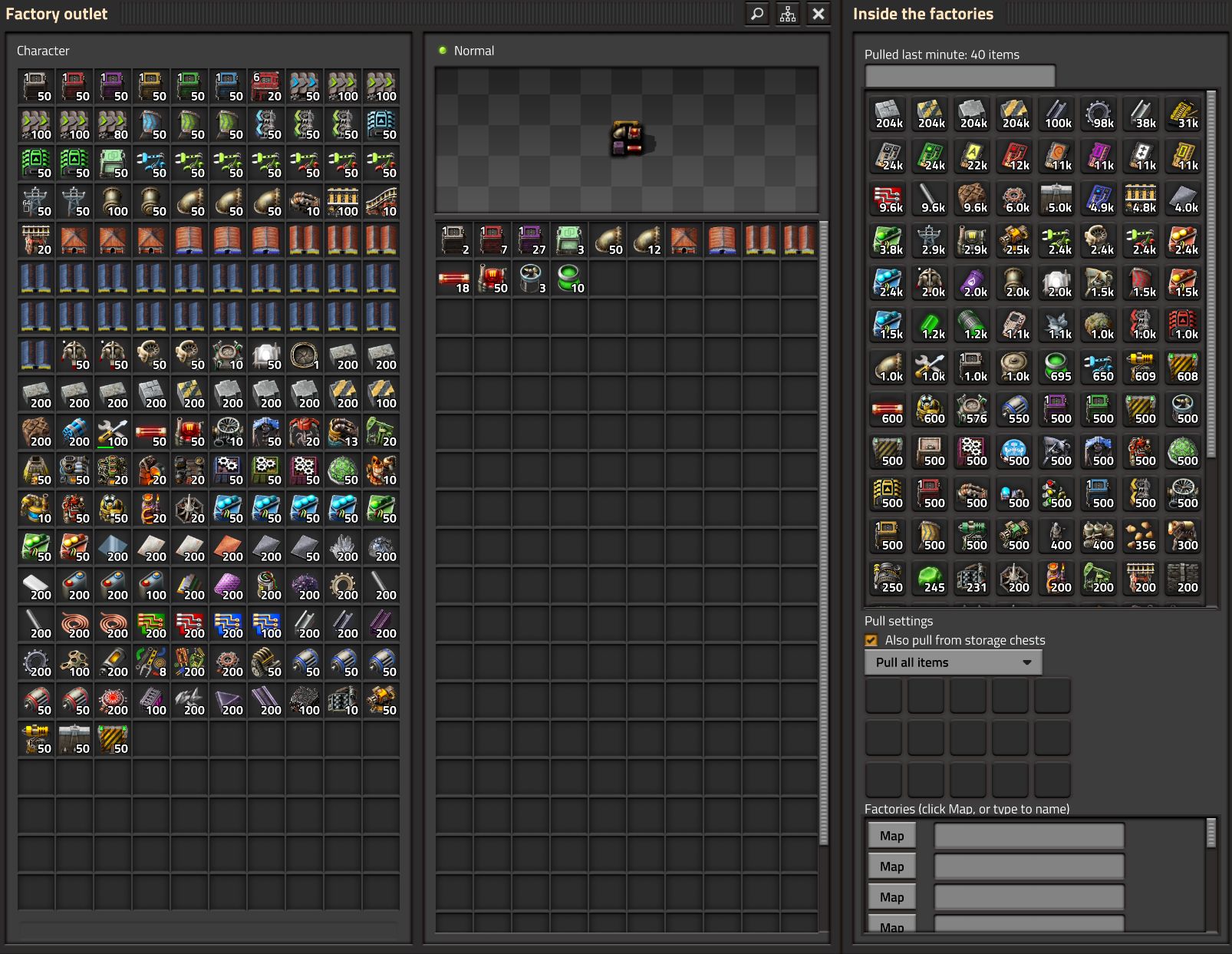Select the factory item counted 356

click(1141, 536)
